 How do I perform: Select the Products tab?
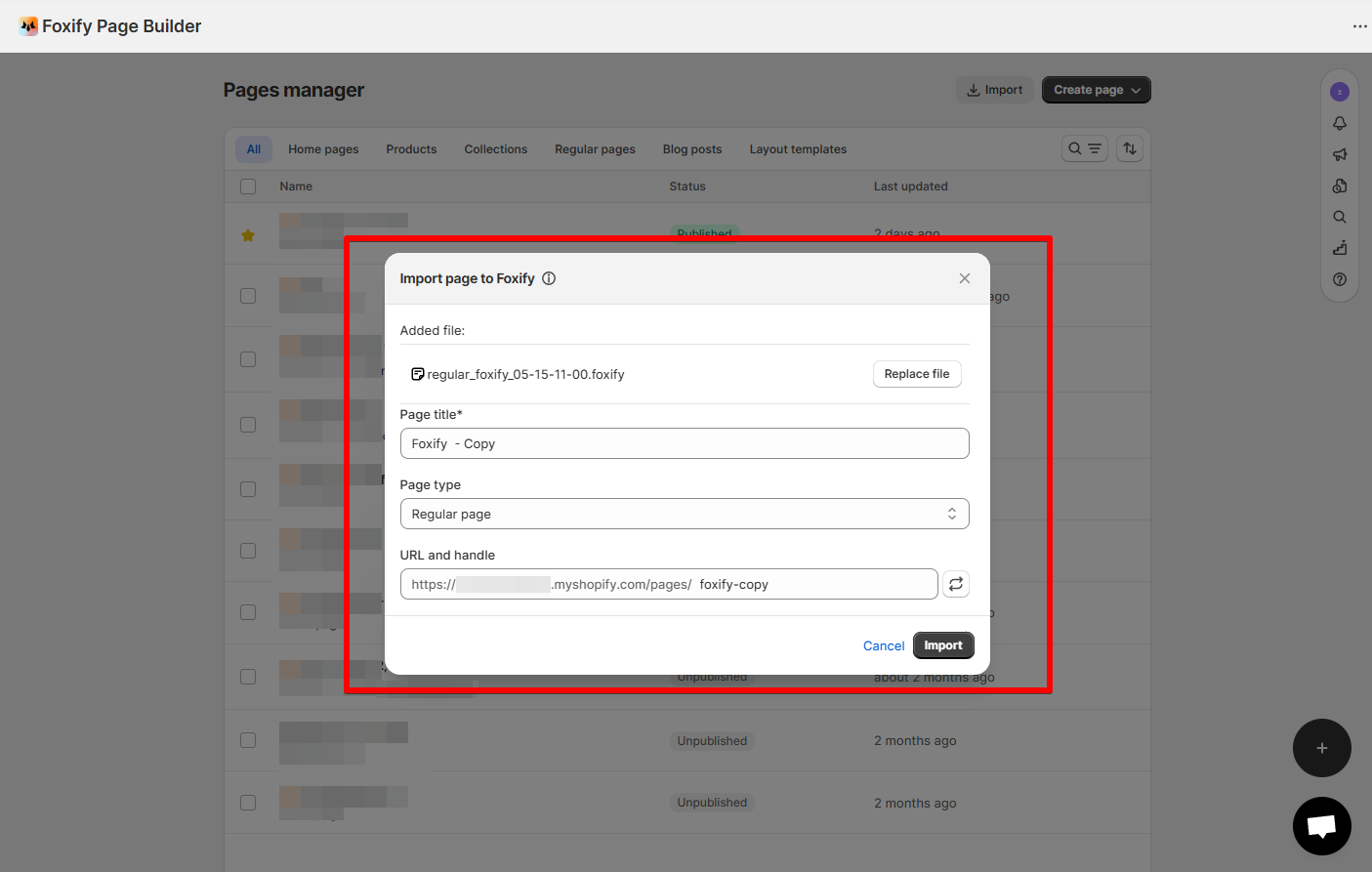point(411,149)
